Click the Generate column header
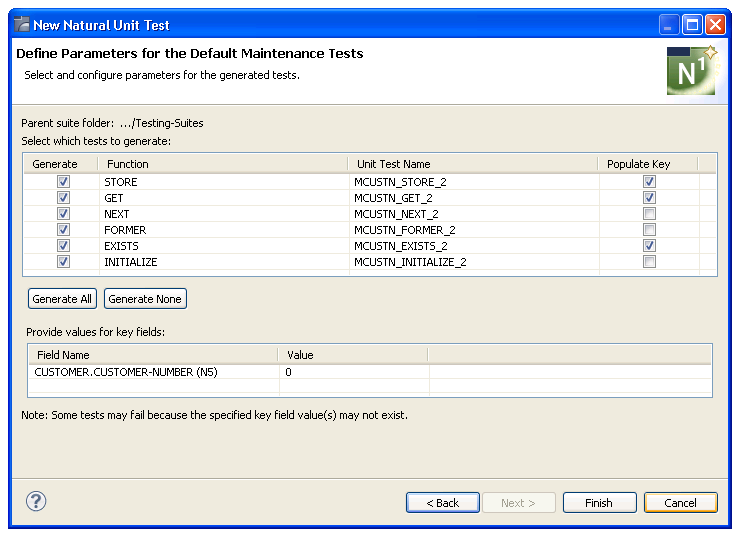Screen dimensions: 740x540 (61, 164)
